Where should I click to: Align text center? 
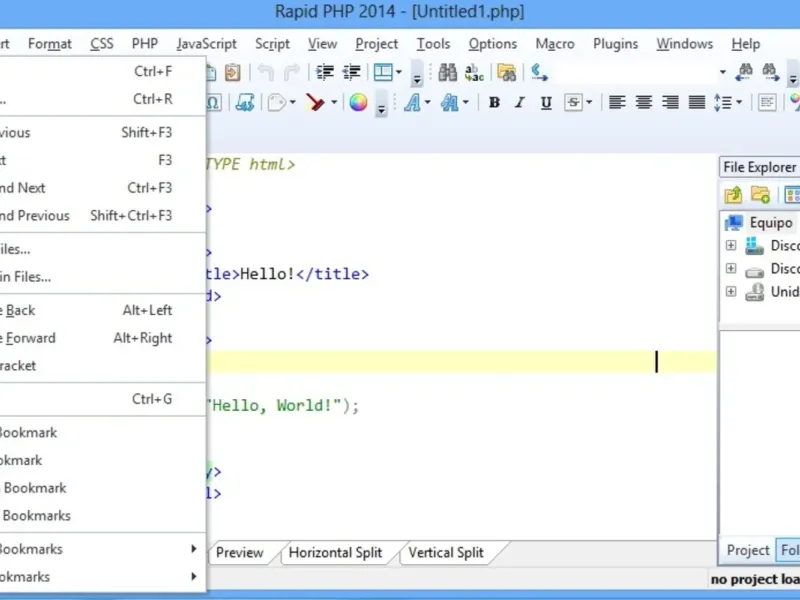[x=644, y=103]
